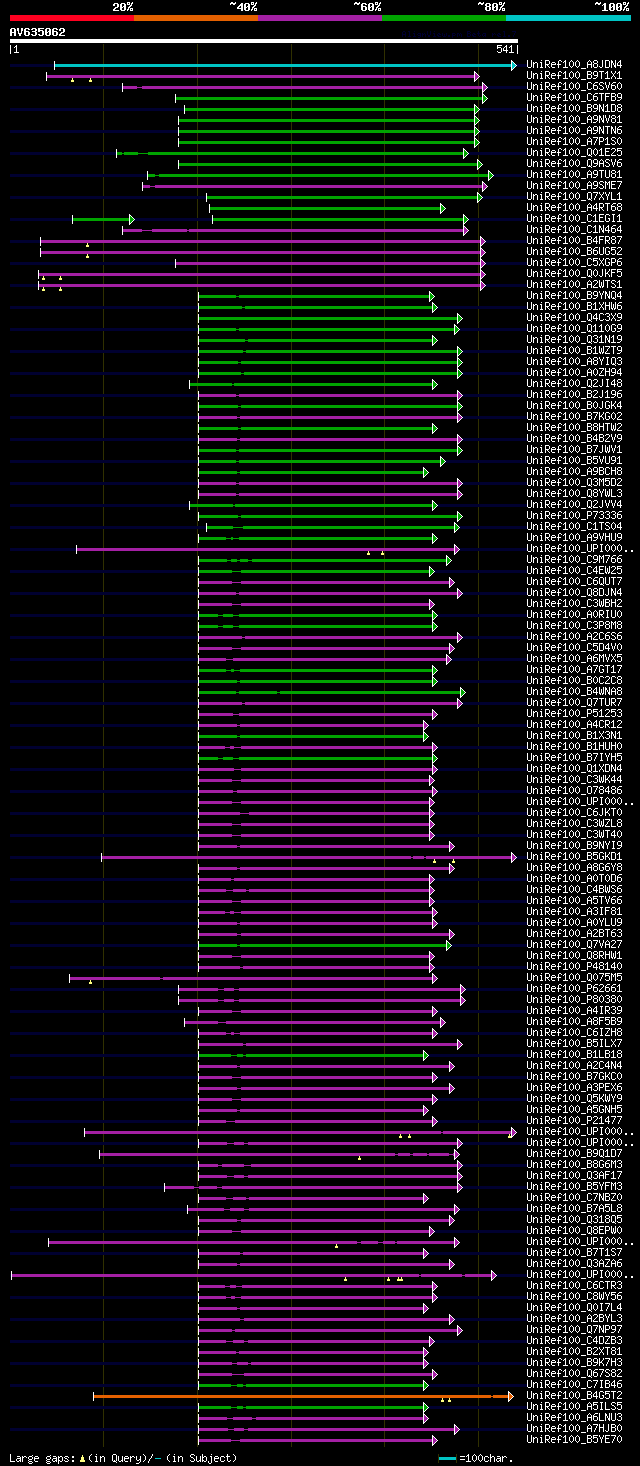Click label UniRef100_A0ZH94

point(574,373)
